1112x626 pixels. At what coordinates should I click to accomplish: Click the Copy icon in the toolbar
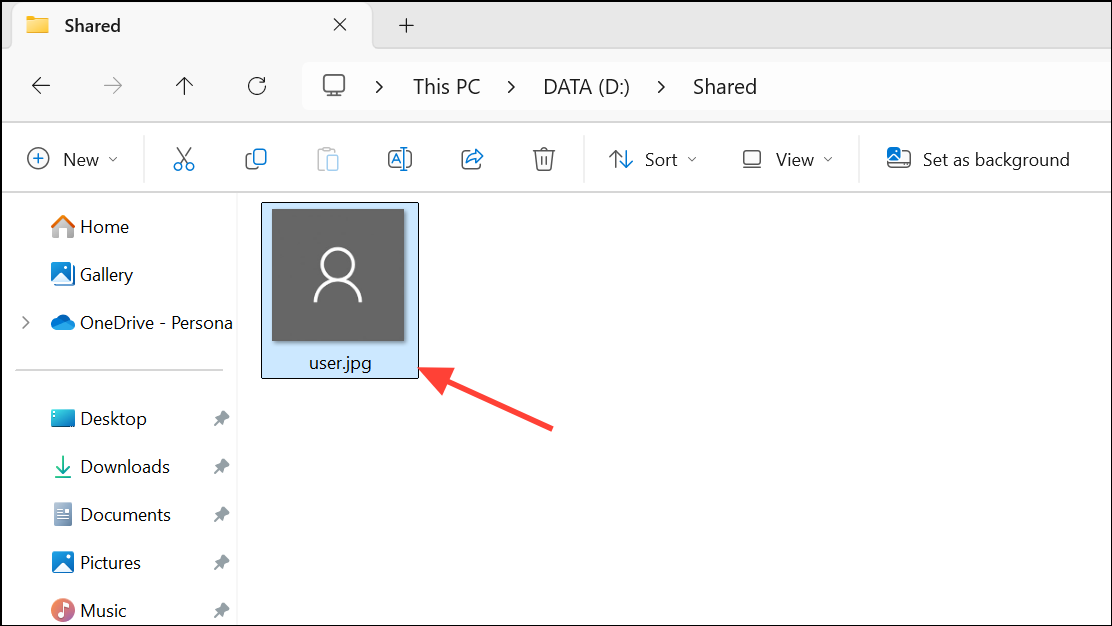pos(255,159)
